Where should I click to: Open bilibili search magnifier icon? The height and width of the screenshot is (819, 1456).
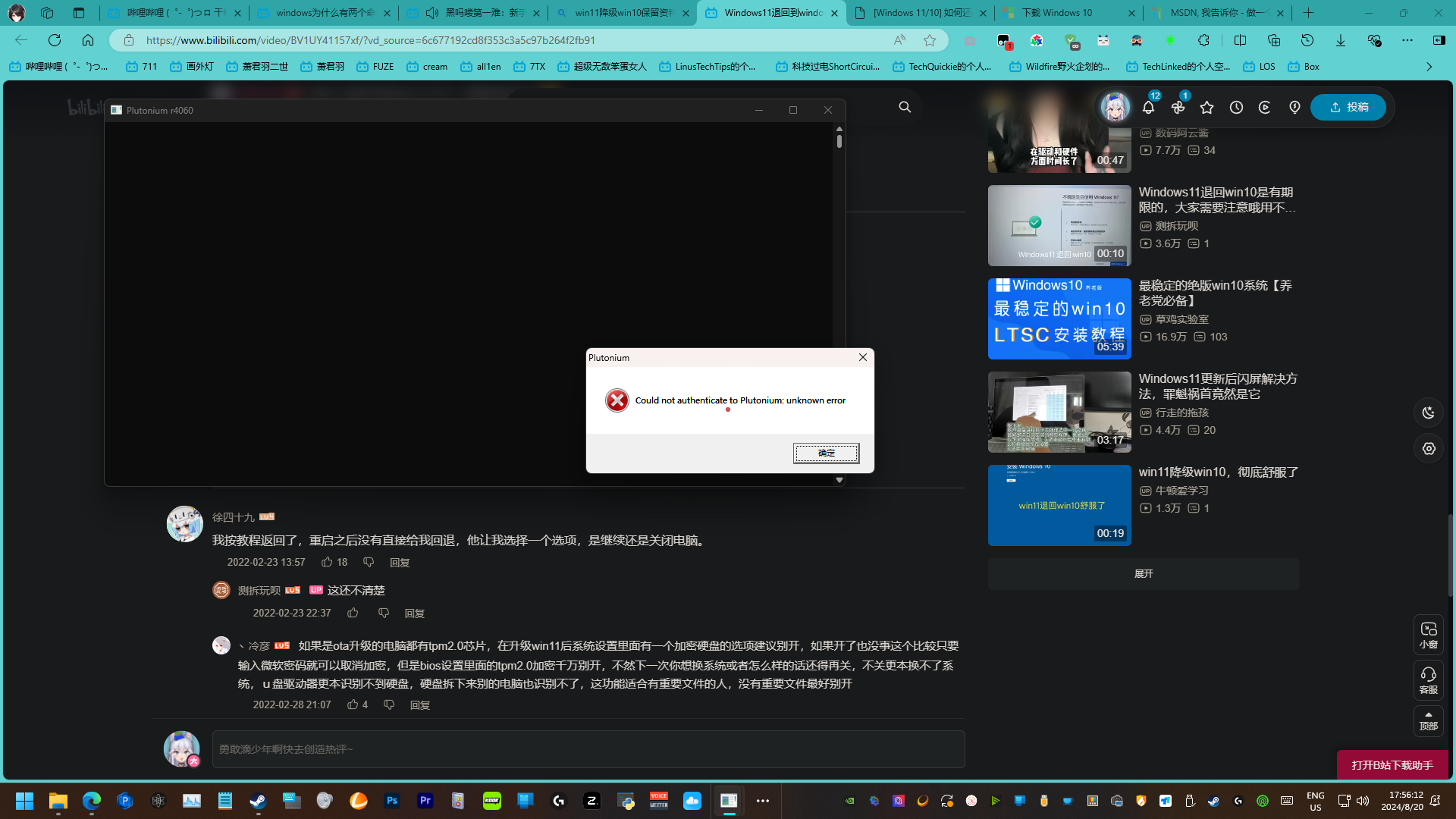pyautogui.click(x=905, y=107)
